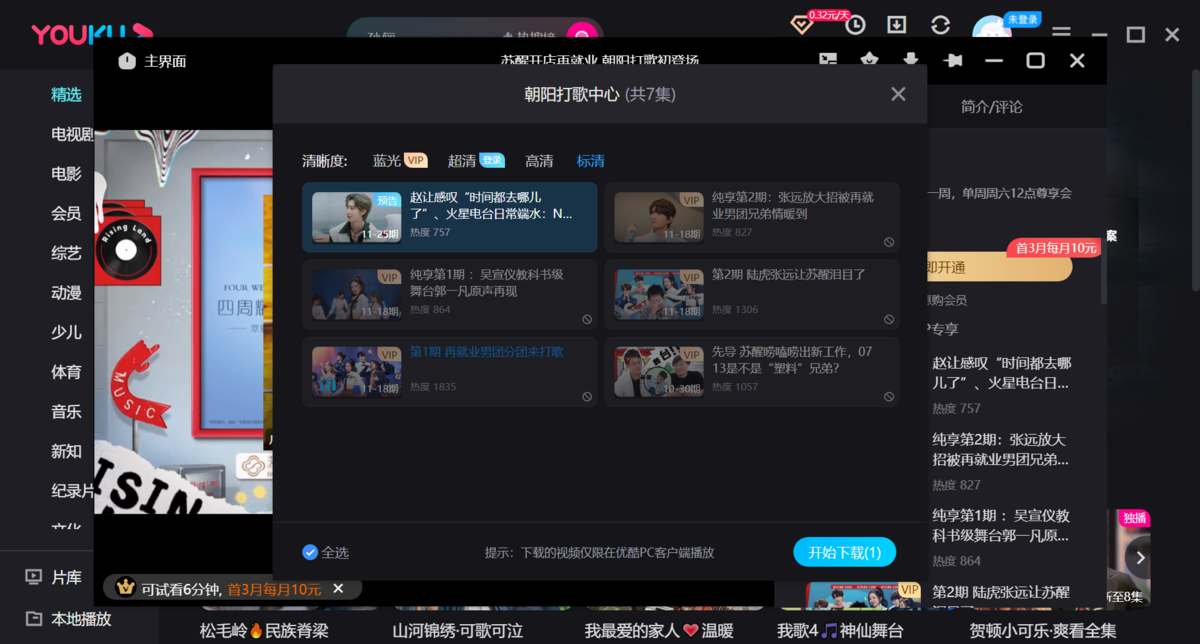Viewport: 1200px width, 644px height.
Task: Select episode 赵让感叹 预告 card
Action: point(450,217)
